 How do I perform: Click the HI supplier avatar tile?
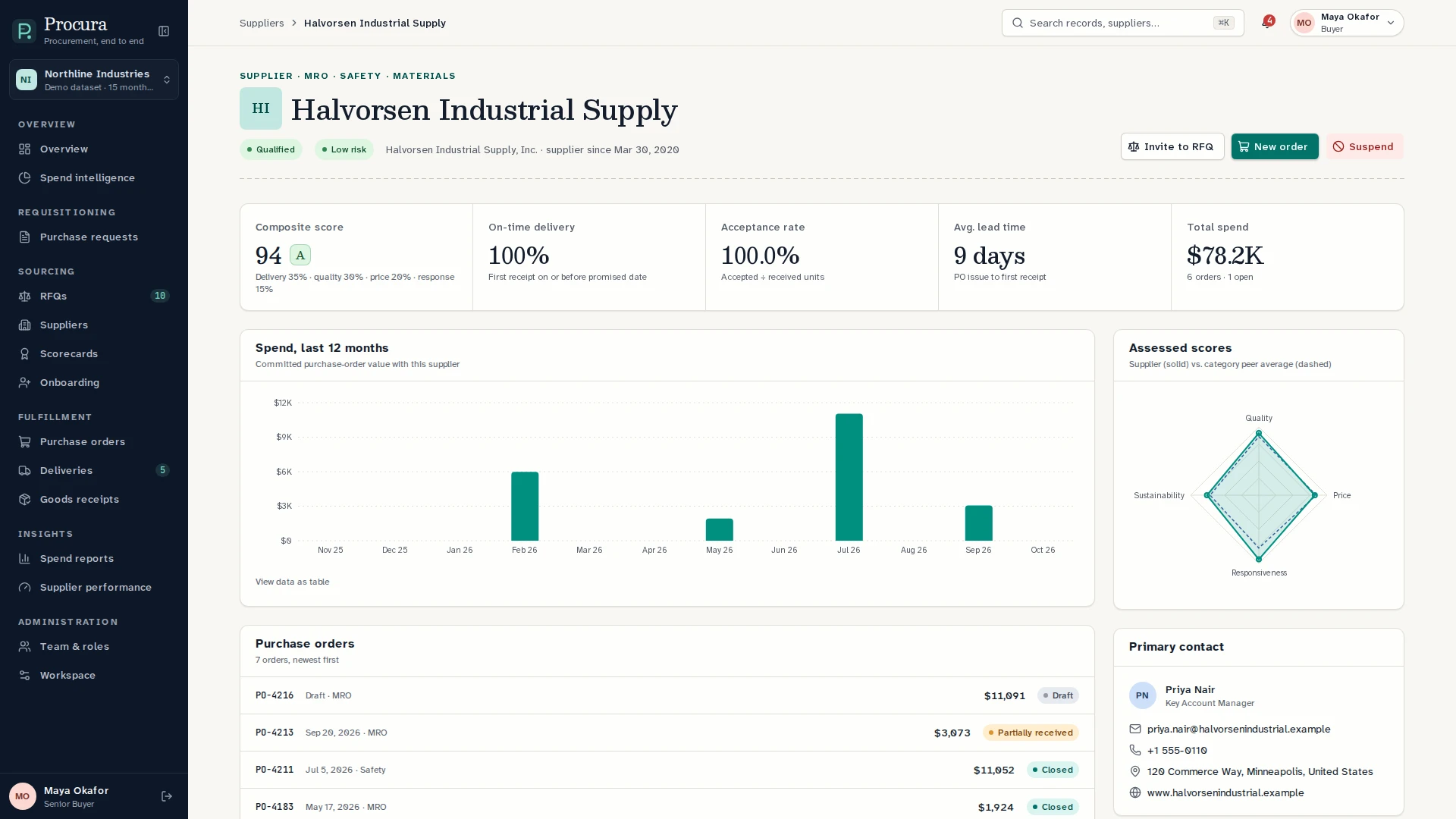click(x=261, y=108)
